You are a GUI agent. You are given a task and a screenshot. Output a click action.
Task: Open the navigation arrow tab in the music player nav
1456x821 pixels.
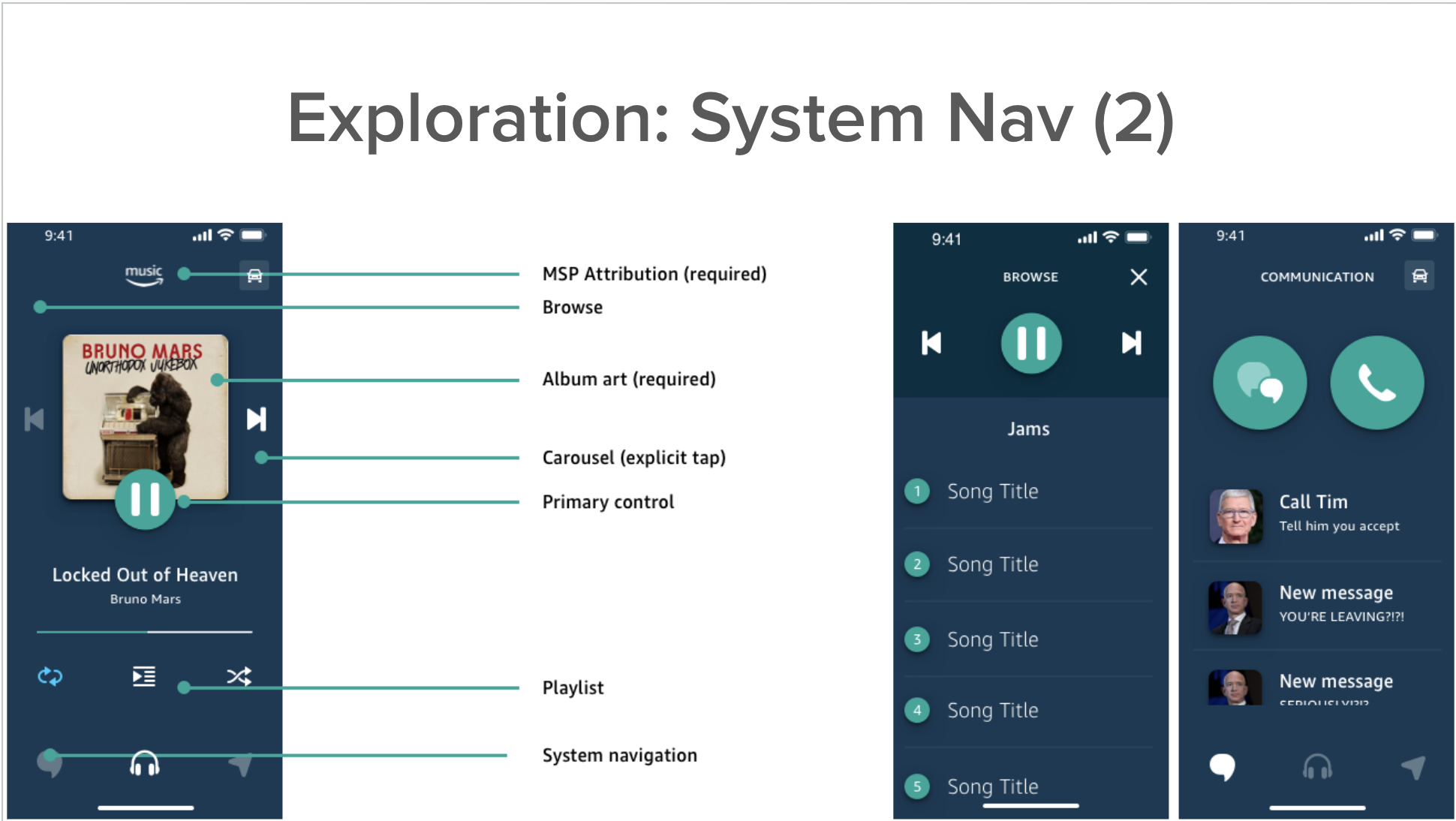[240, 765]
